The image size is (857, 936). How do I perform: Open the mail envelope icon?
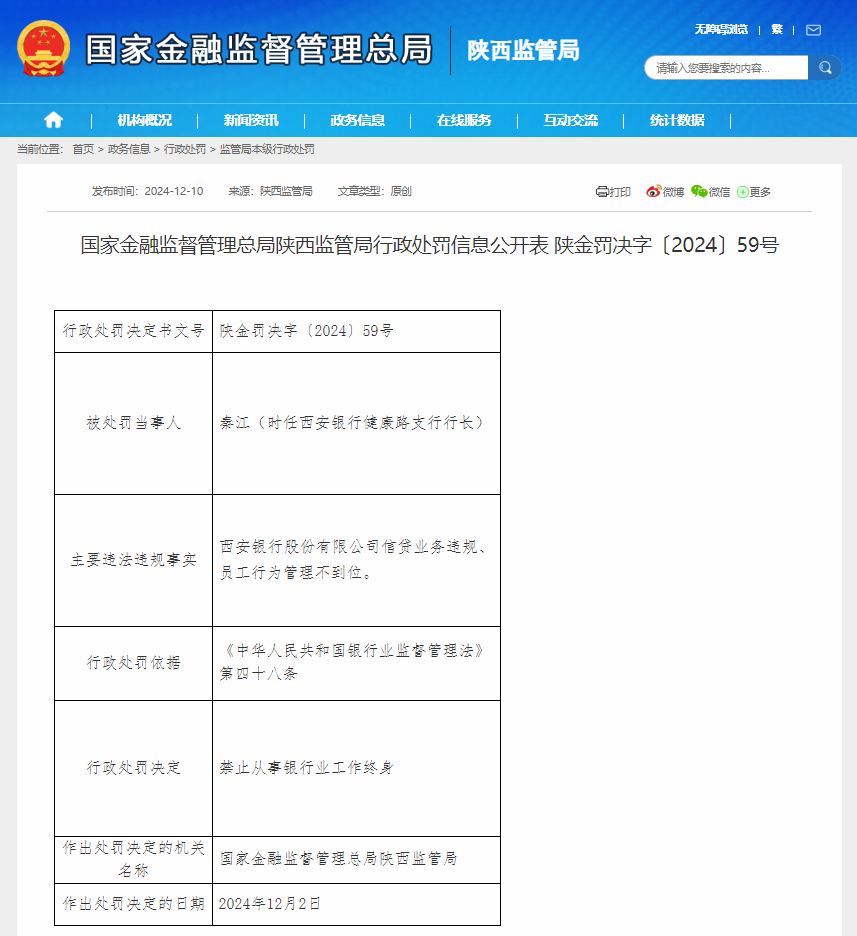pos(813,30)
